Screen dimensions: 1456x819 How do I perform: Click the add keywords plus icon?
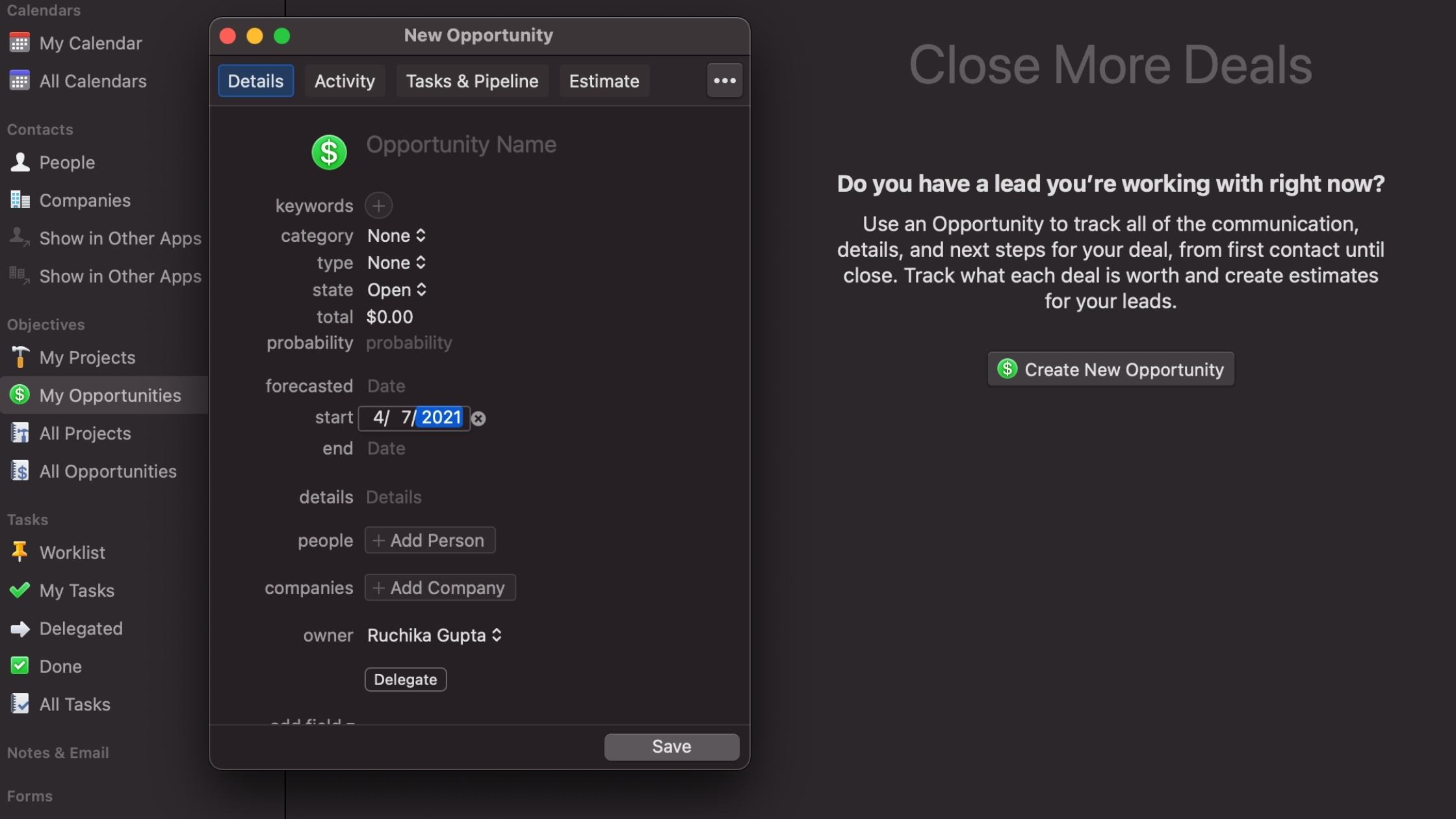tap(378, 205)
